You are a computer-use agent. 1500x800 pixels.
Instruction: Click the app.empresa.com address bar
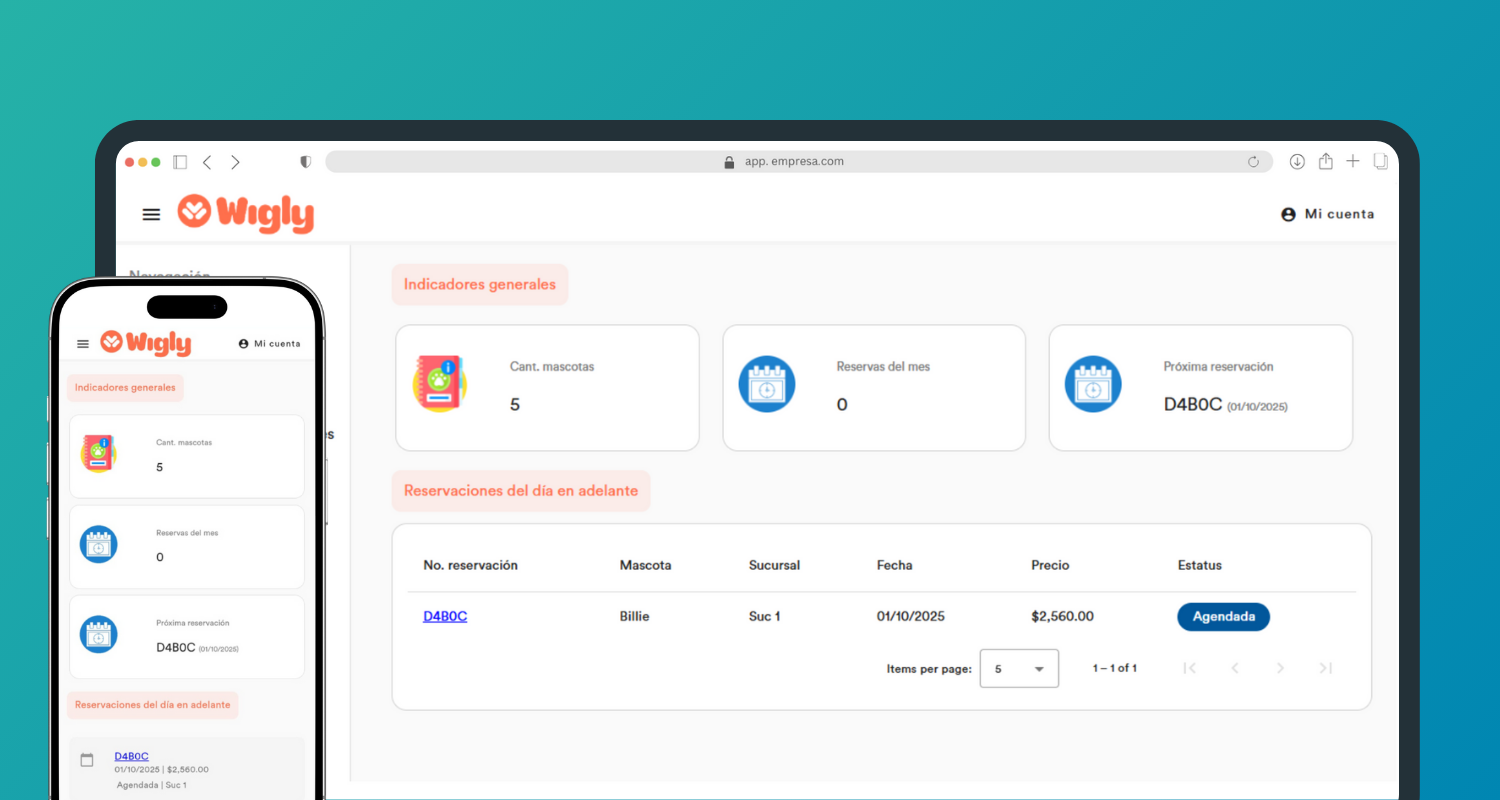pos(795,162)
